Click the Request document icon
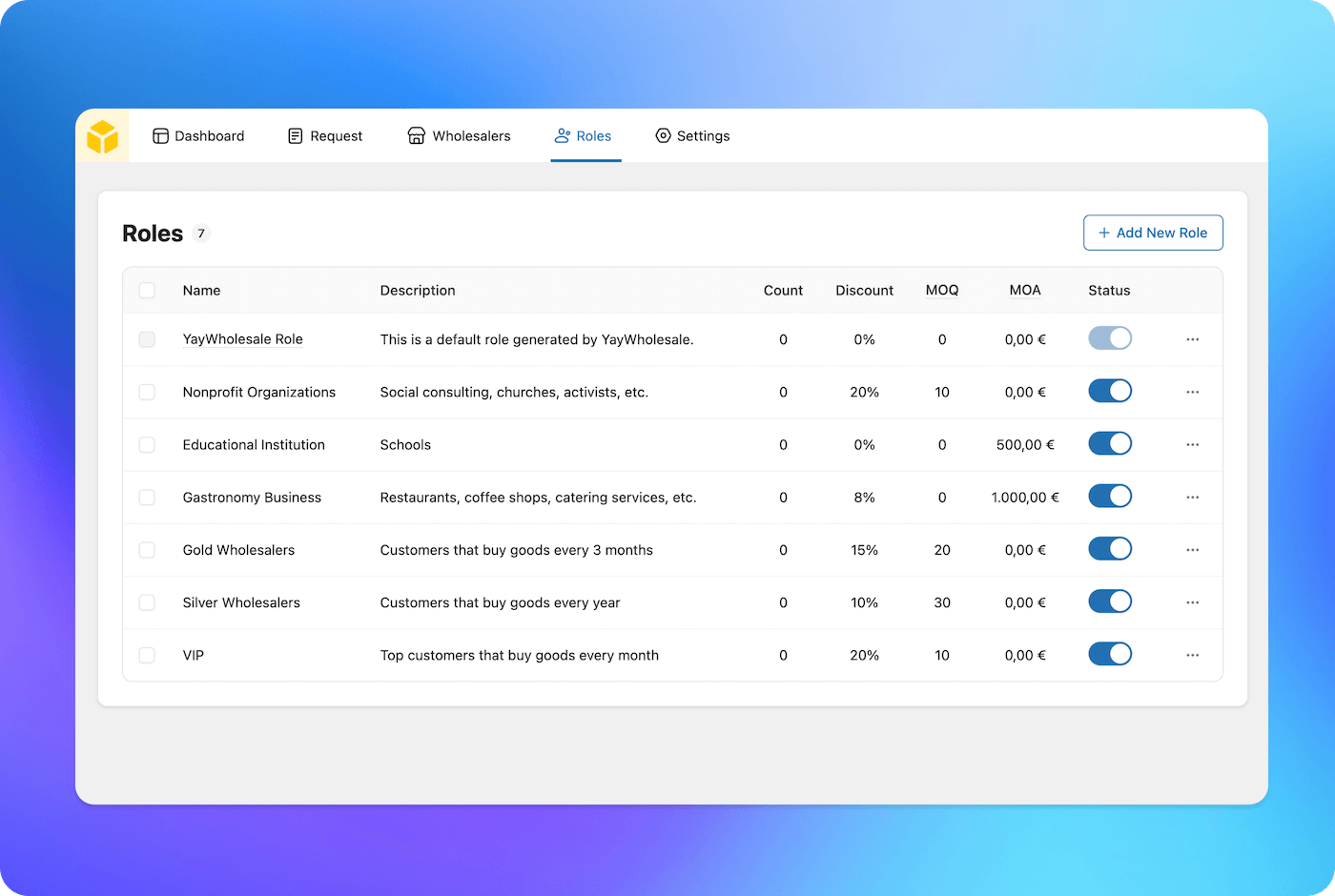 (x=296, y=136)
